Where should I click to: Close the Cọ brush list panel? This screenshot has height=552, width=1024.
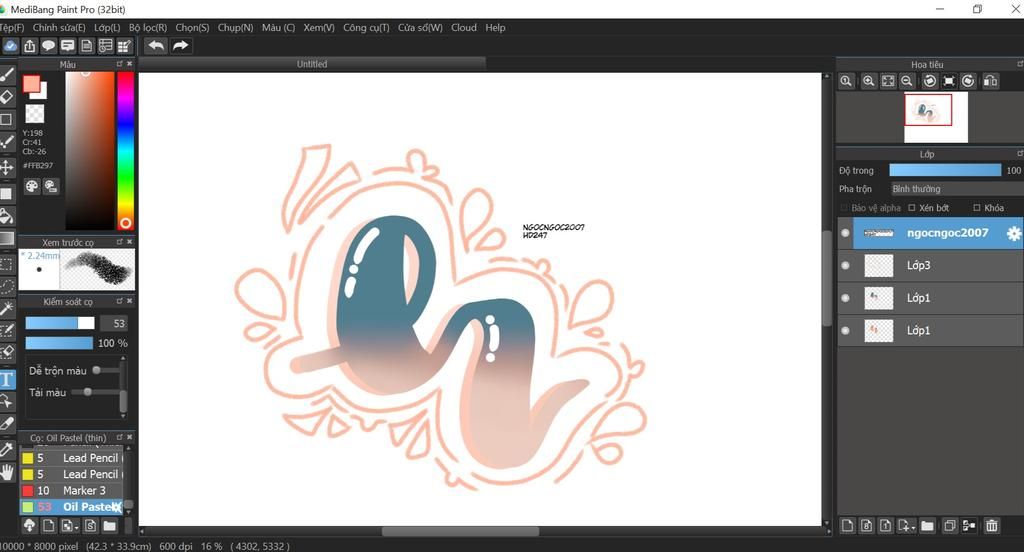pyautogui.click(x=129, y=436)
